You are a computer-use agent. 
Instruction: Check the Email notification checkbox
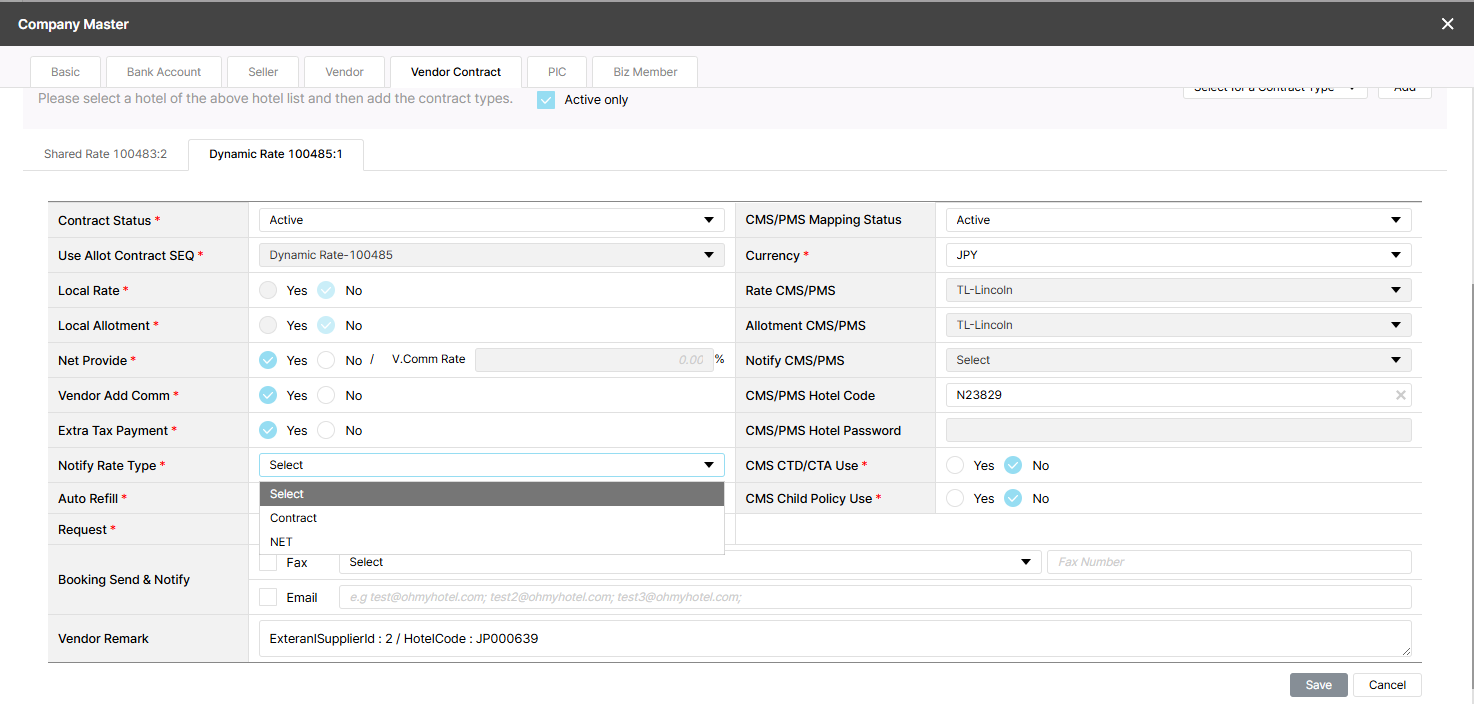click(x=268, y=597)
